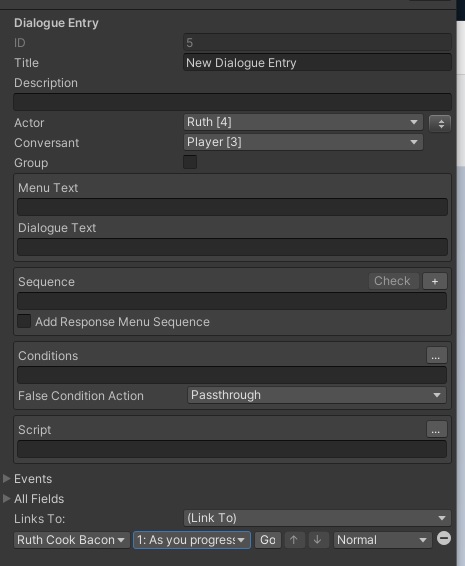Click into the Dialogue Text field
This screenshot has height=566, width=465.
point(232,247)
